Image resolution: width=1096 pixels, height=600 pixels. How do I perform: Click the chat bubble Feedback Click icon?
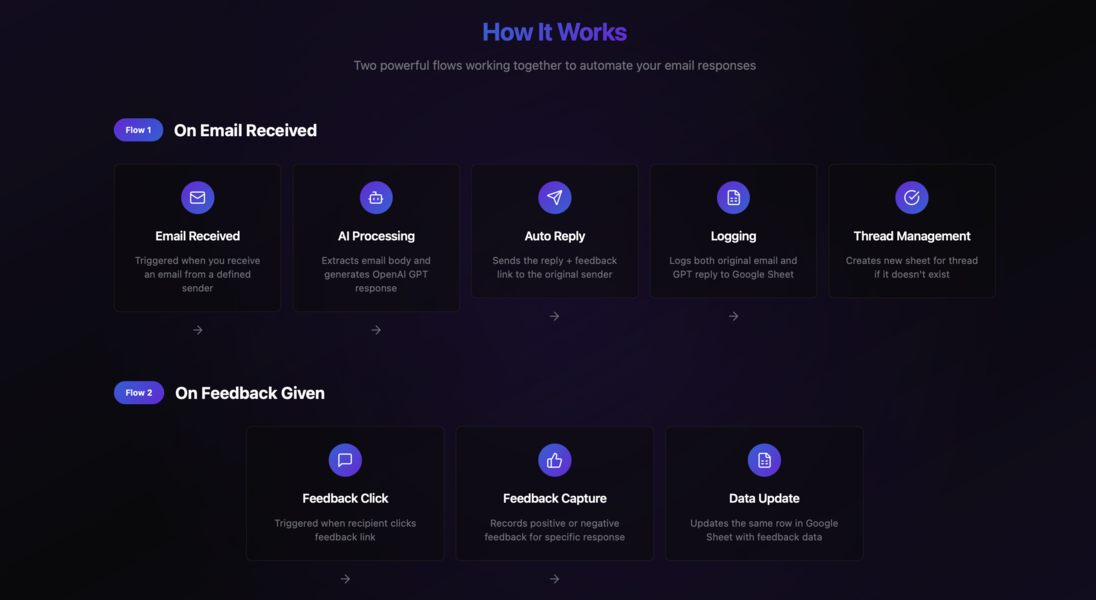pos(345,460)
